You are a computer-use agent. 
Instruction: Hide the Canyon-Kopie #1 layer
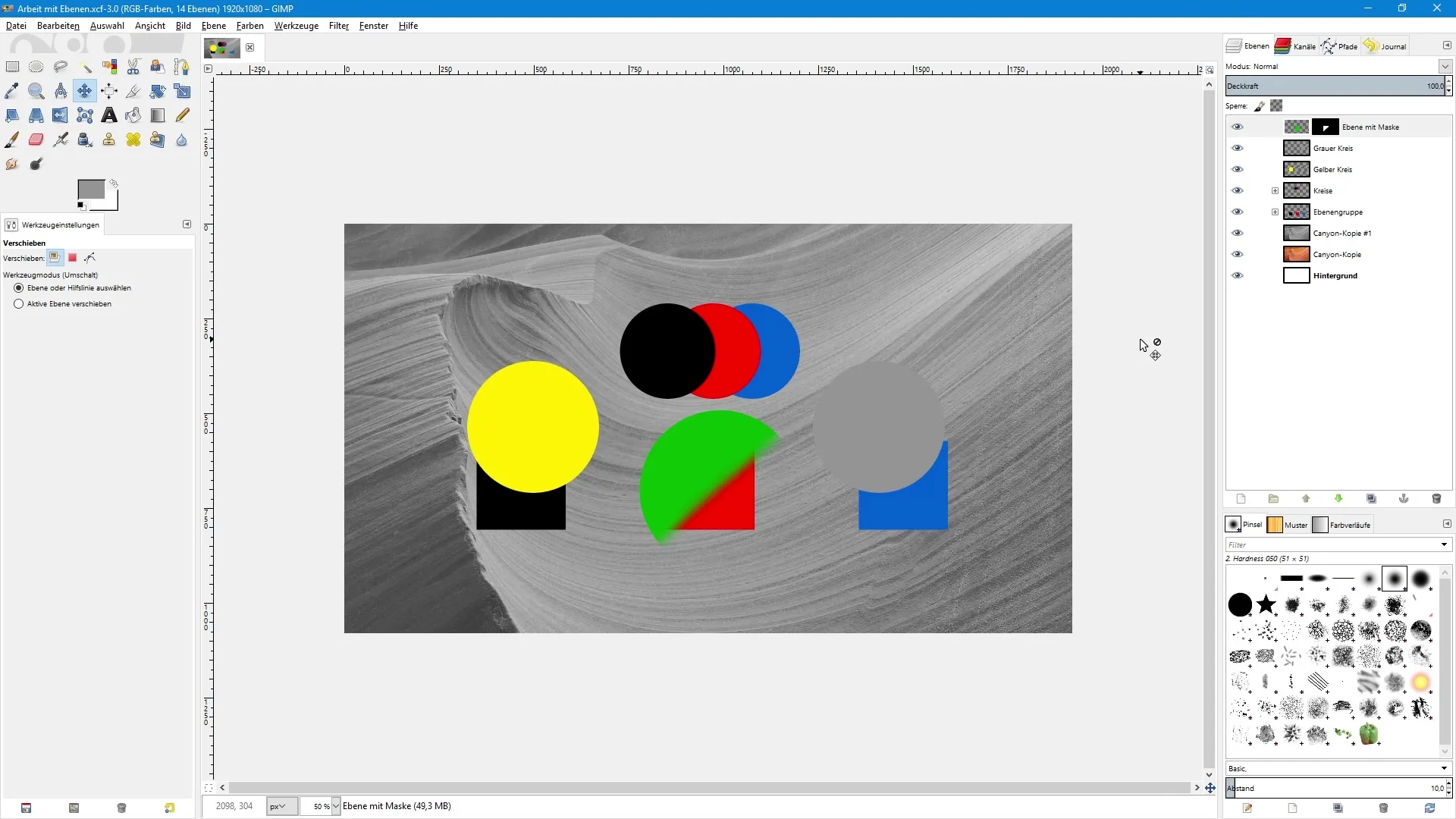(1238, 234)
